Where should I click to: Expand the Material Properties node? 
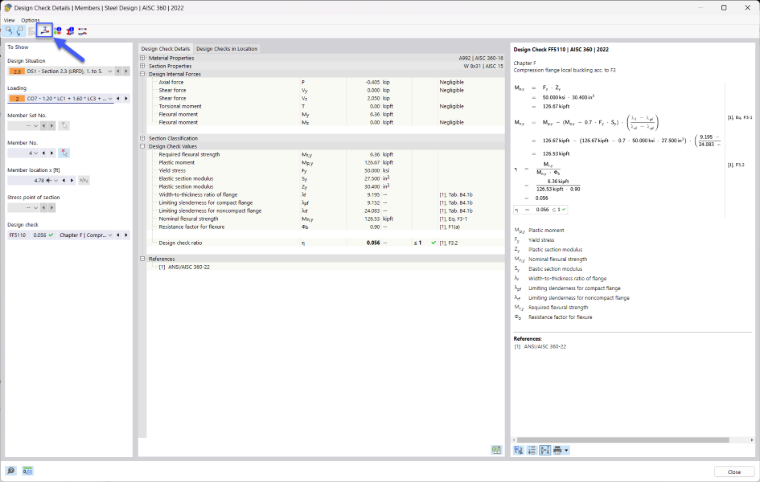coord(142,58)
